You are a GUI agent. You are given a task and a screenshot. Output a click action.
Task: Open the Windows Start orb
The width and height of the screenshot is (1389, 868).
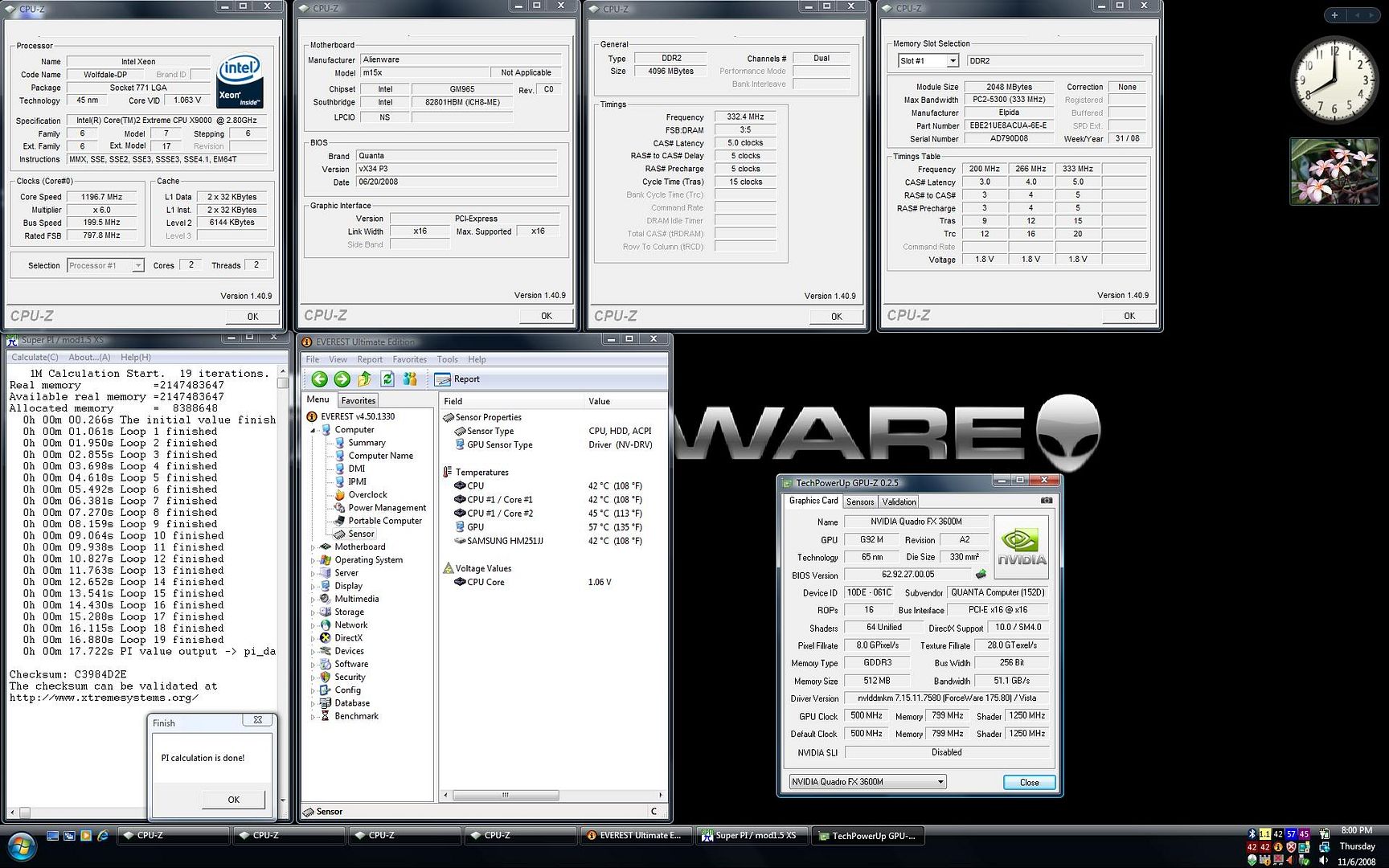[21, 847]
